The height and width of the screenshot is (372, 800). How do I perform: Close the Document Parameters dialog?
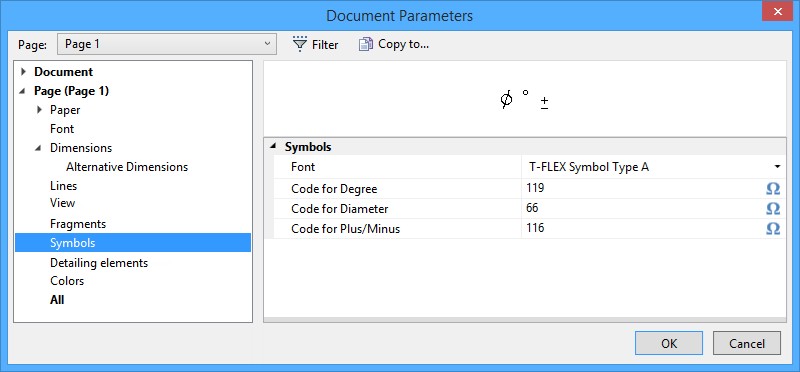(x=777, y=11)
